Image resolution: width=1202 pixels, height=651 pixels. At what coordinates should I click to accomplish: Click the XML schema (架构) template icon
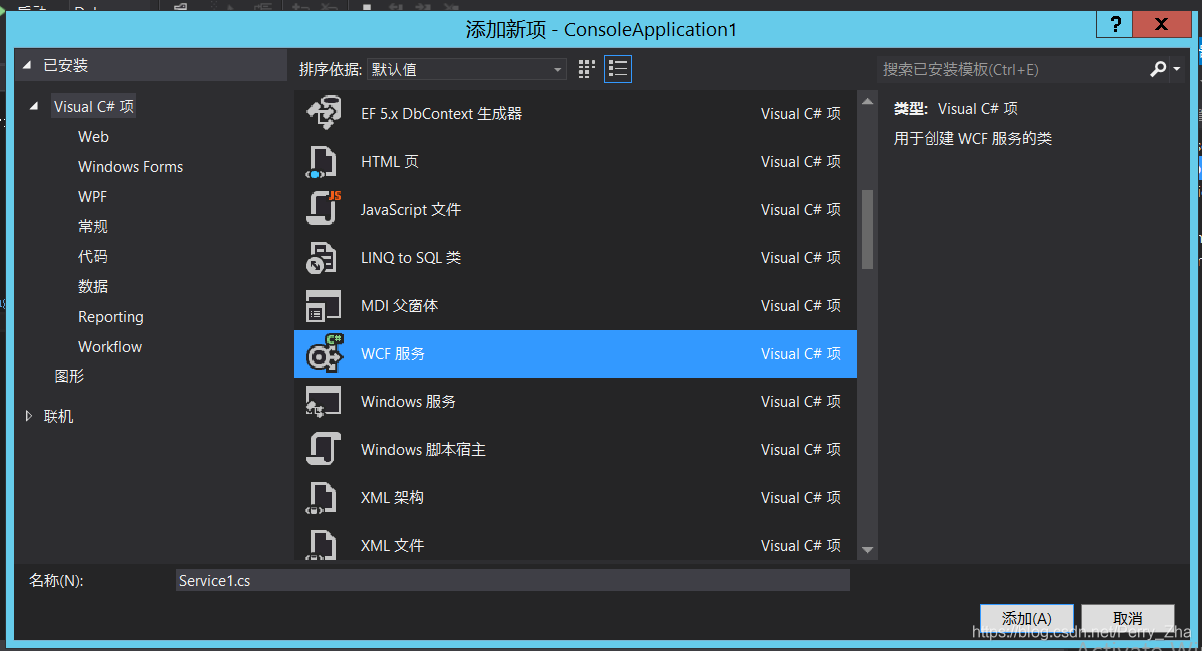323,497
